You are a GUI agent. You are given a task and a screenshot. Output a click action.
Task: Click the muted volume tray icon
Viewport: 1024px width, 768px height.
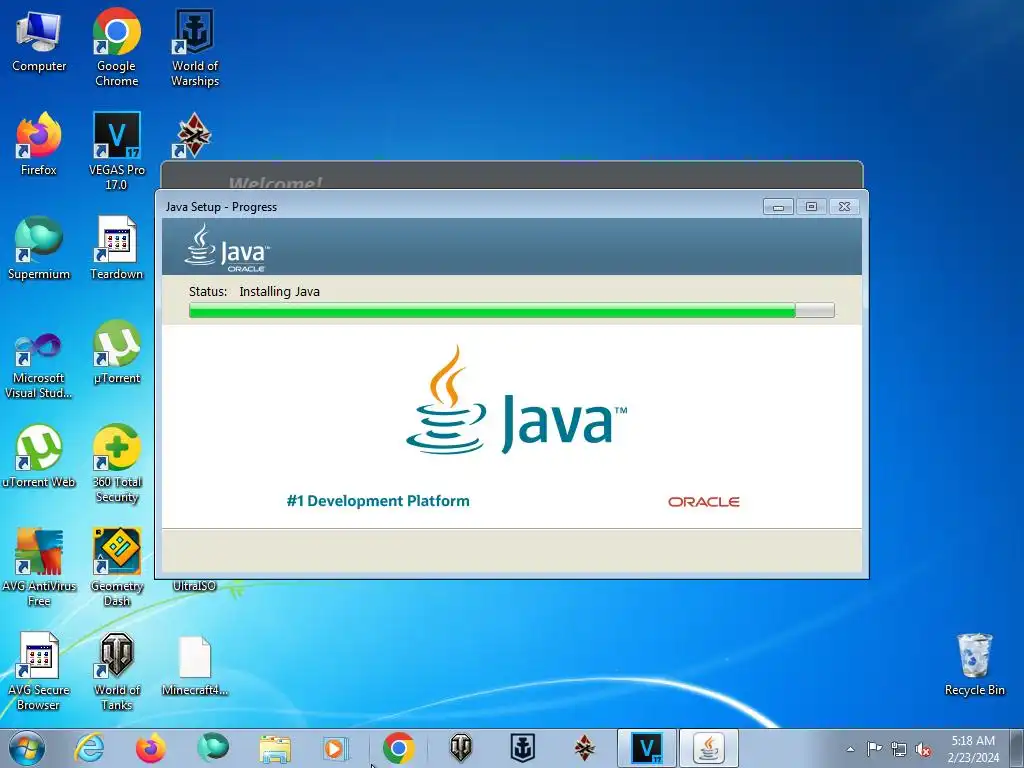point(923,749)
